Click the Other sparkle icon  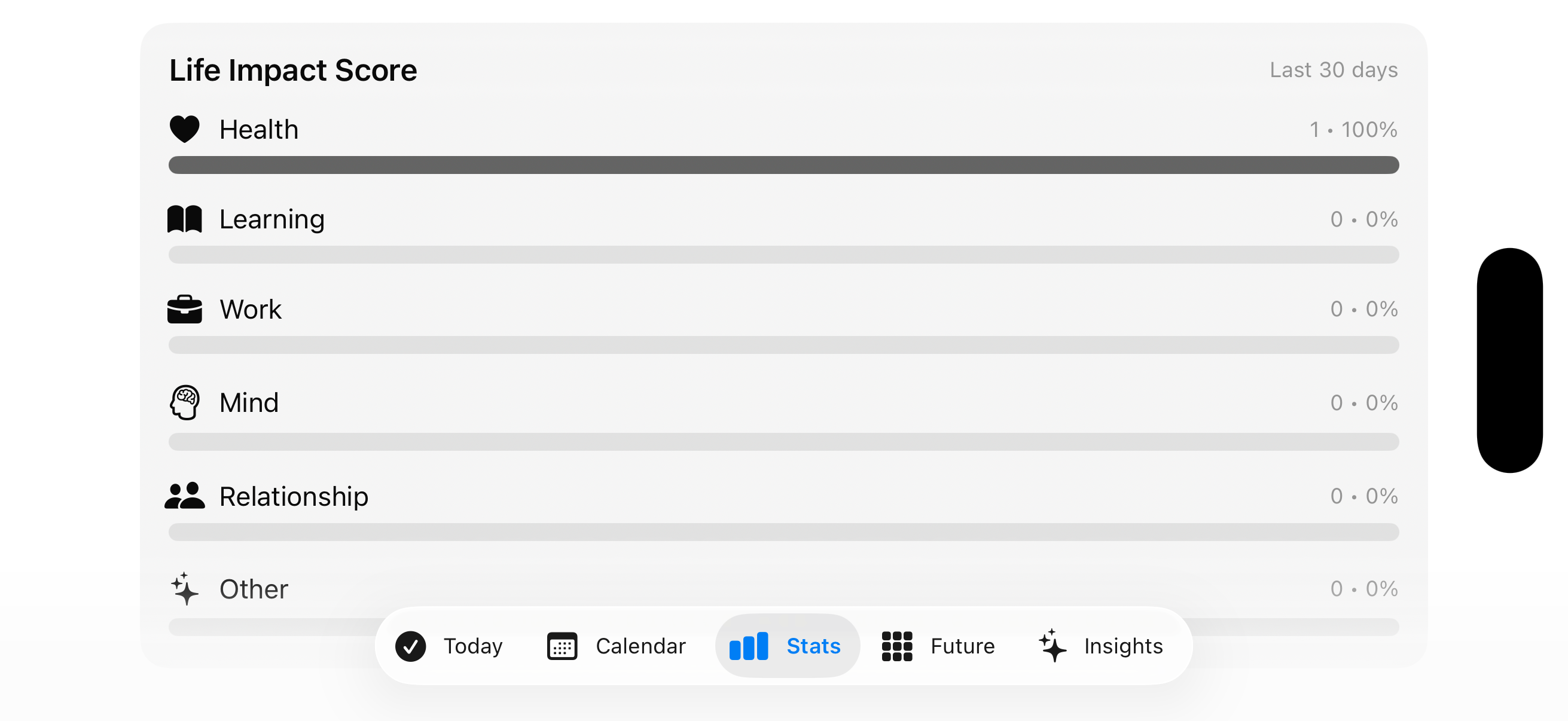(x=184, y=588)
